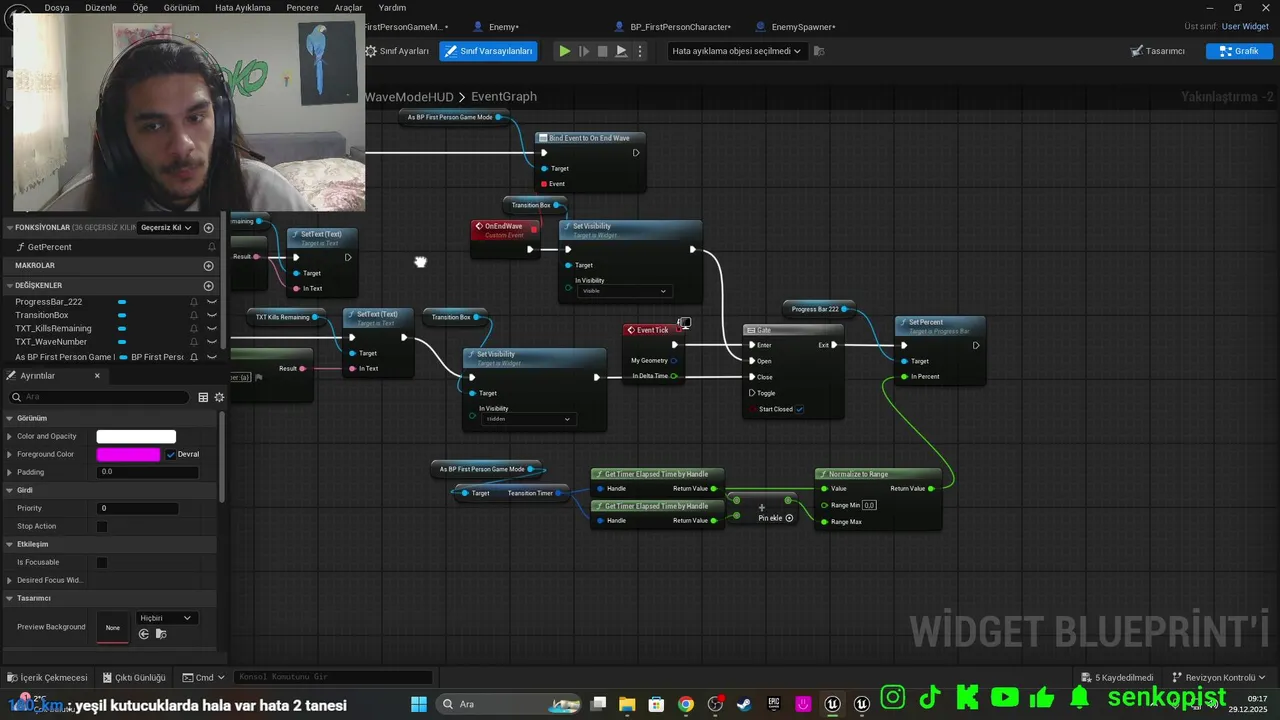Switch to the EnemySpawner tab
Screen dimensions: 1280x720
click(802, 27)
